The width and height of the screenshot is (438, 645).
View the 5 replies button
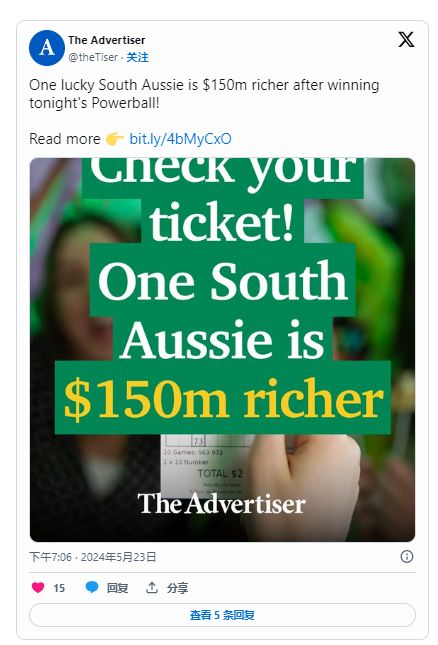(222, 615)
